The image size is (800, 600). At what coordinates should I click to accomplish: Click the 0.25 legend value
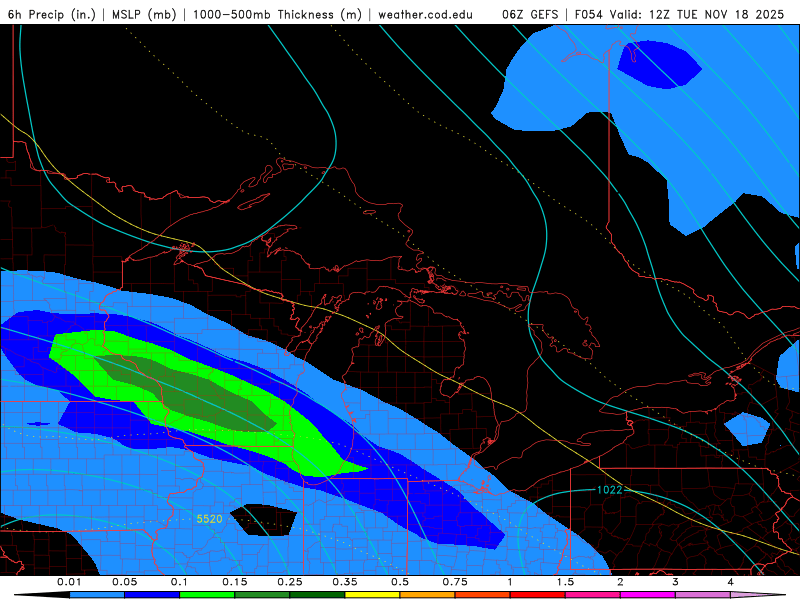290,582
